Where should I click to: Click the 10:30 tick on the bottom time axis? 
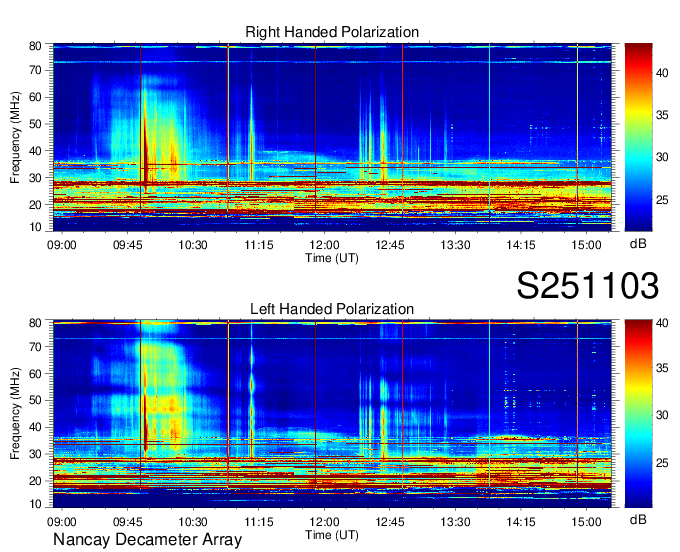point(193,521)
